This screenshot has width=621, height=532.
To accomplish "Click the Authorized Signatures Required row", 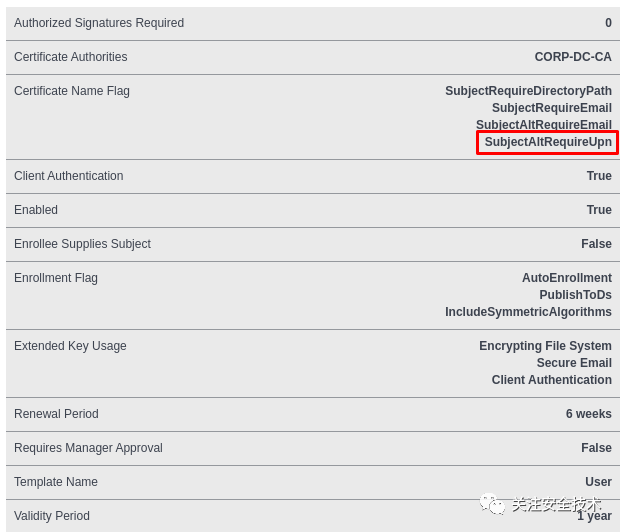I will pyautogui.click(x=313, y=23).
